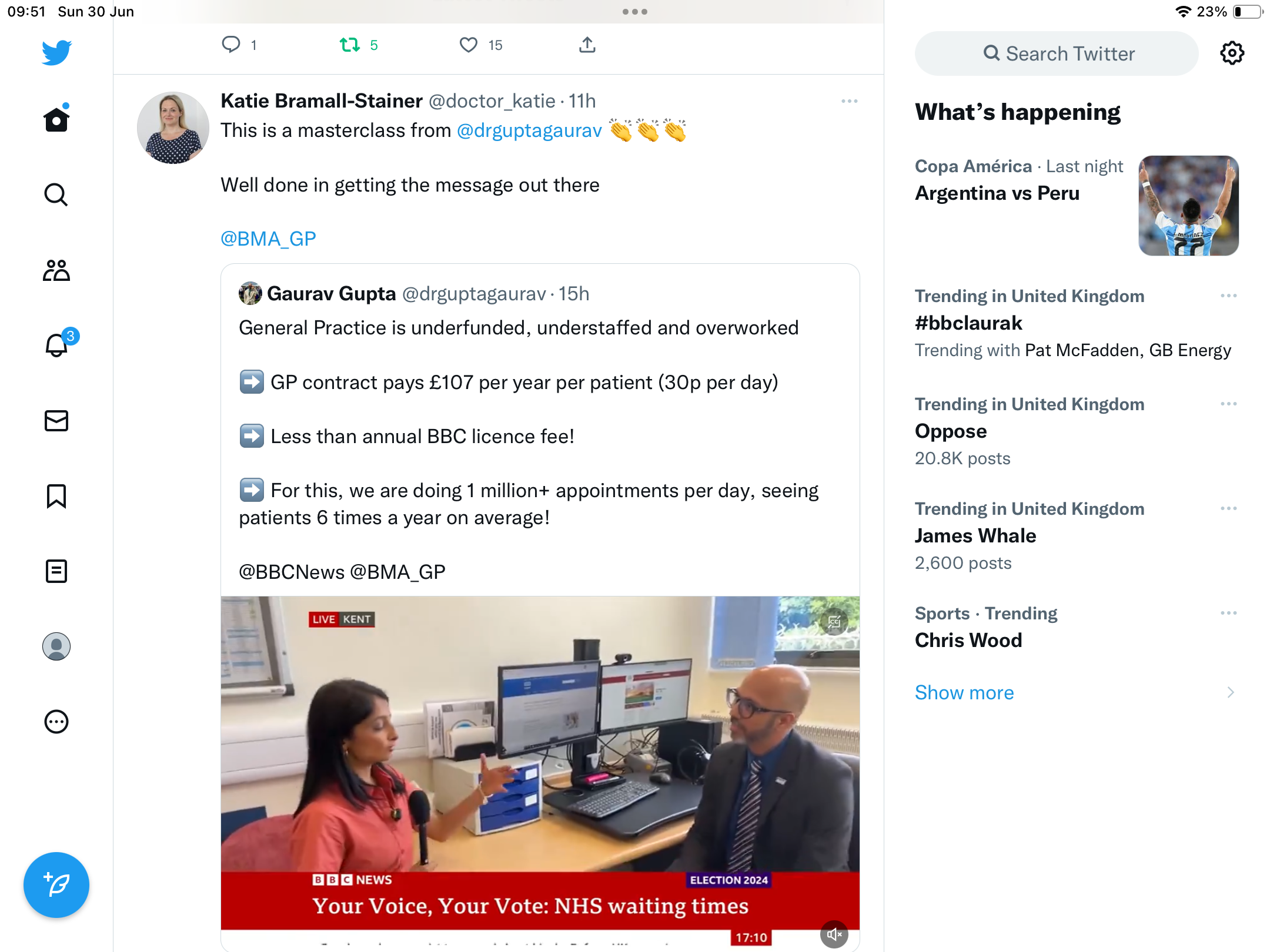Open options for #bbclaurak trend
Screen dimensions: 1270x952
[1228, 296]
